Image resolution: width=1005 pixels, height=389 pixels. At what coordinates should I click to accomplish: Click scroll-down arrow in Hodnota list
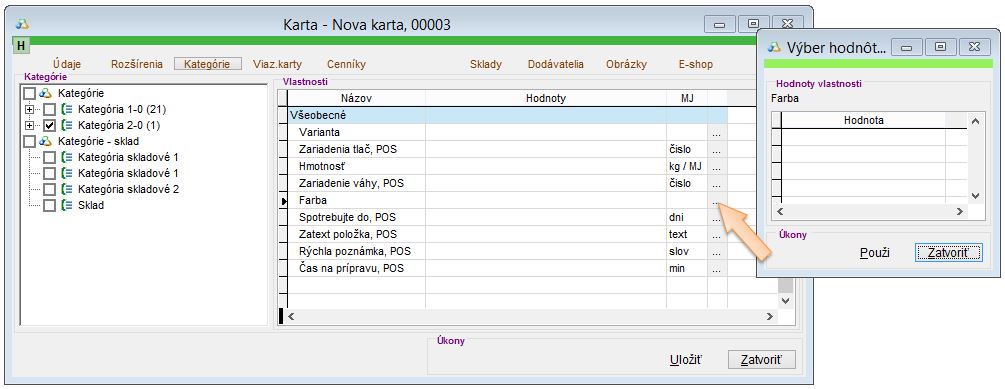click(975, 196)
